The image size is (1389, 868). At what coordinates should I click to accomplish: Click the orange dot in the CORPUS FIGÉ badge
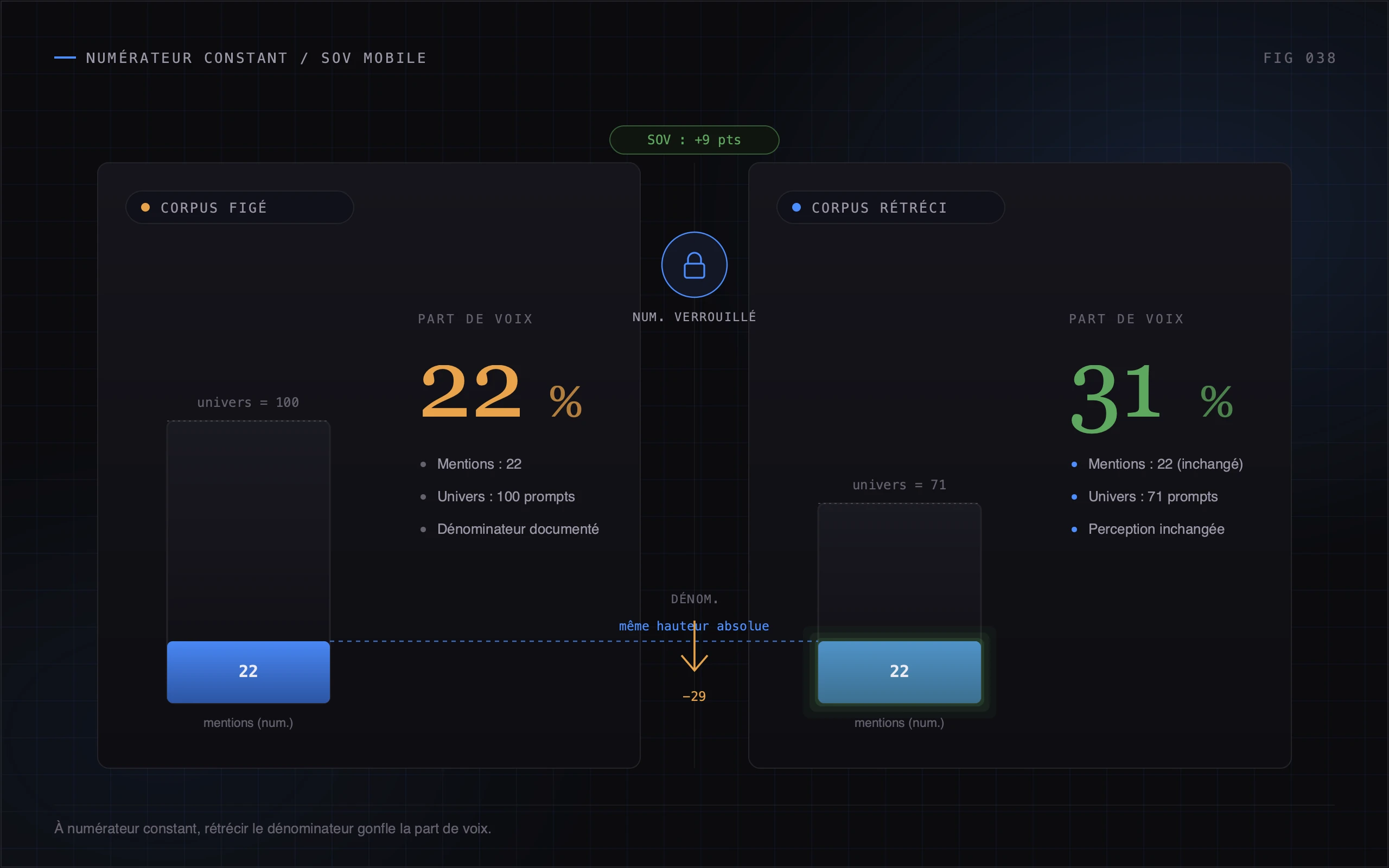pyautogui.click(x=145, y=207)
